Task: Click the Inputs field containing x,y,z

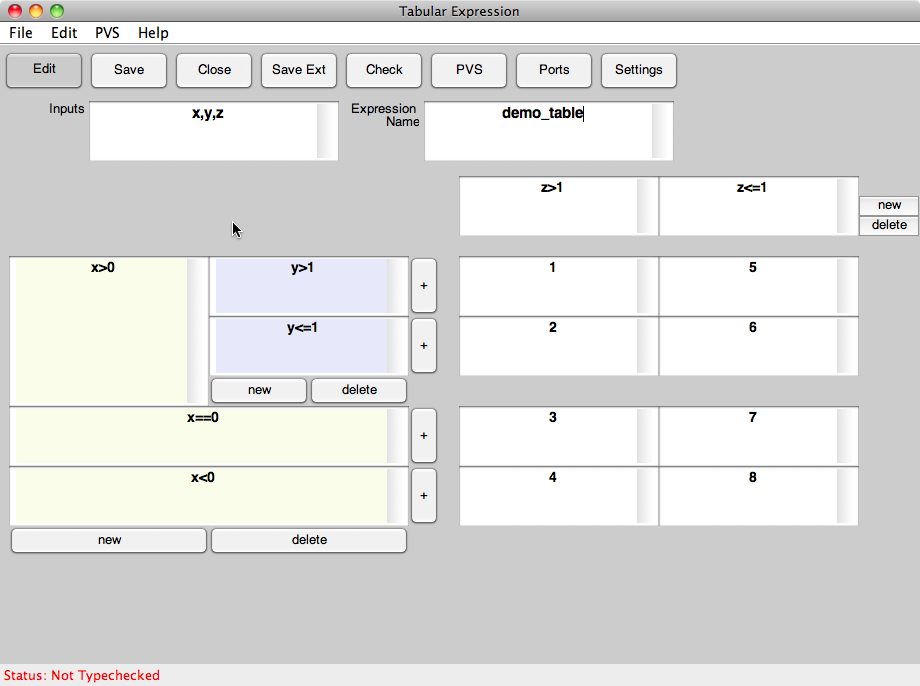Action: pos(203,130)
